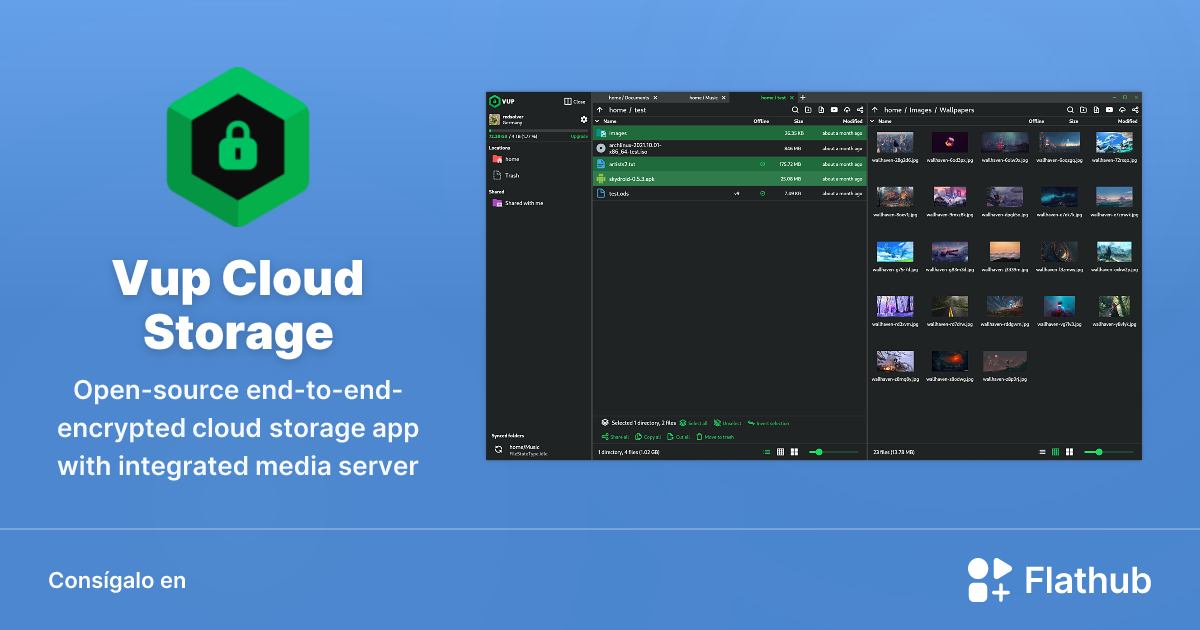Viewport: 1200px width, 630px height.
Task: Switch to the home/Documents tab
Action: pos(630,97)
